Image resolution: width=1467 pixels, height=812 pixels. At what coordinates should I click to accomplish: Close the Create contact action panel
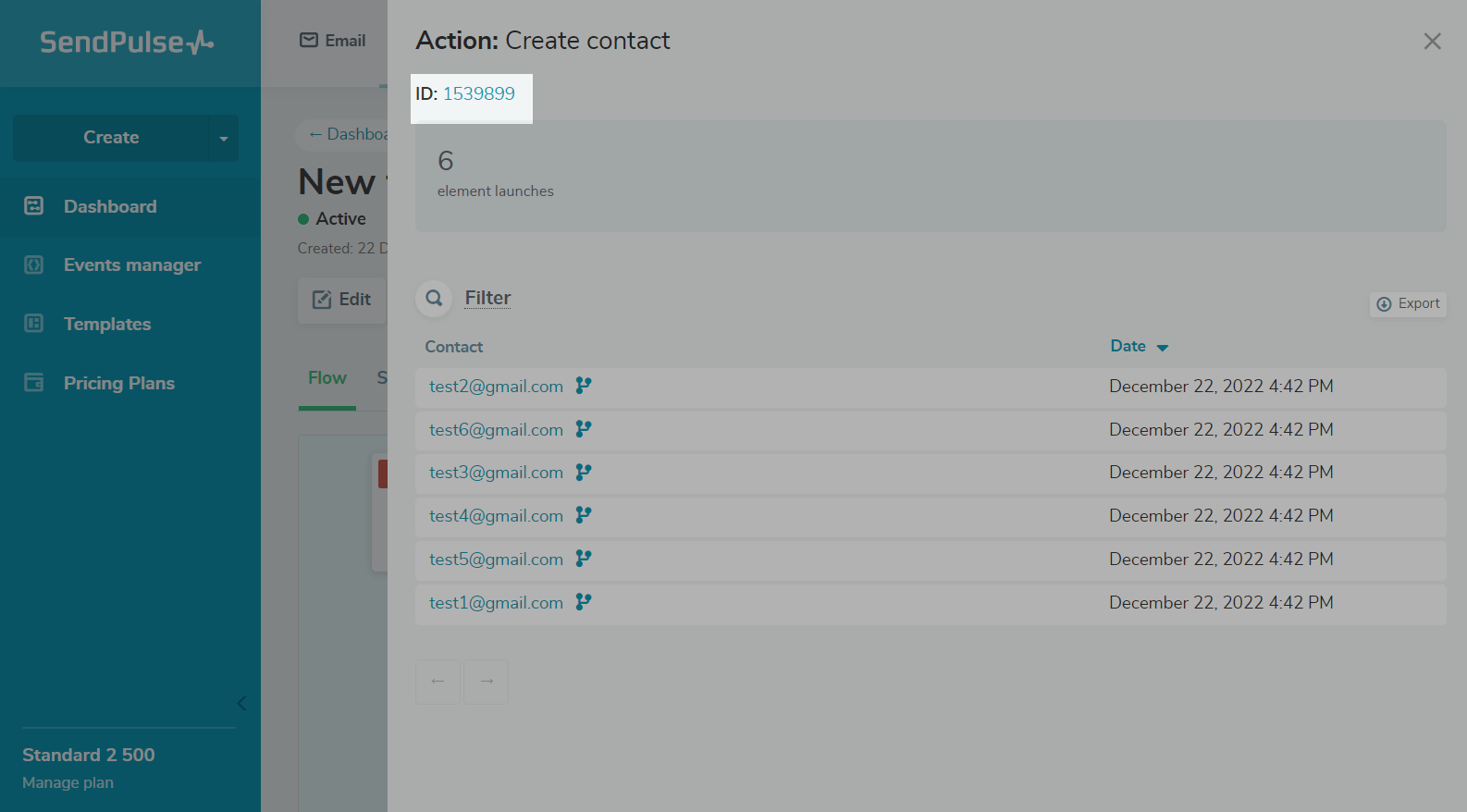click(x=1432, y=42)
